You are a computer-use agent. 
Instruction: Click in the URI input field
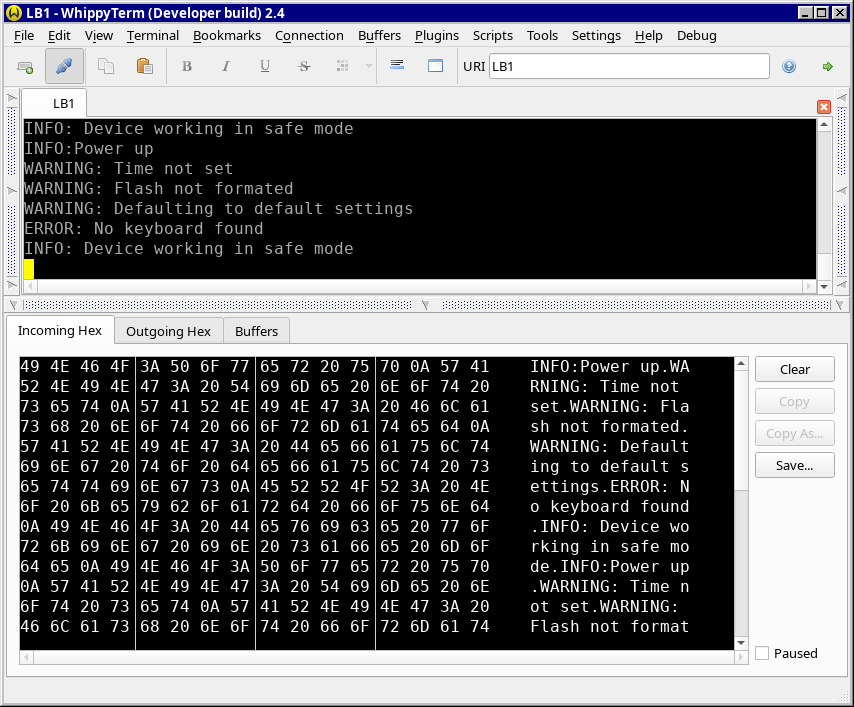629,66
